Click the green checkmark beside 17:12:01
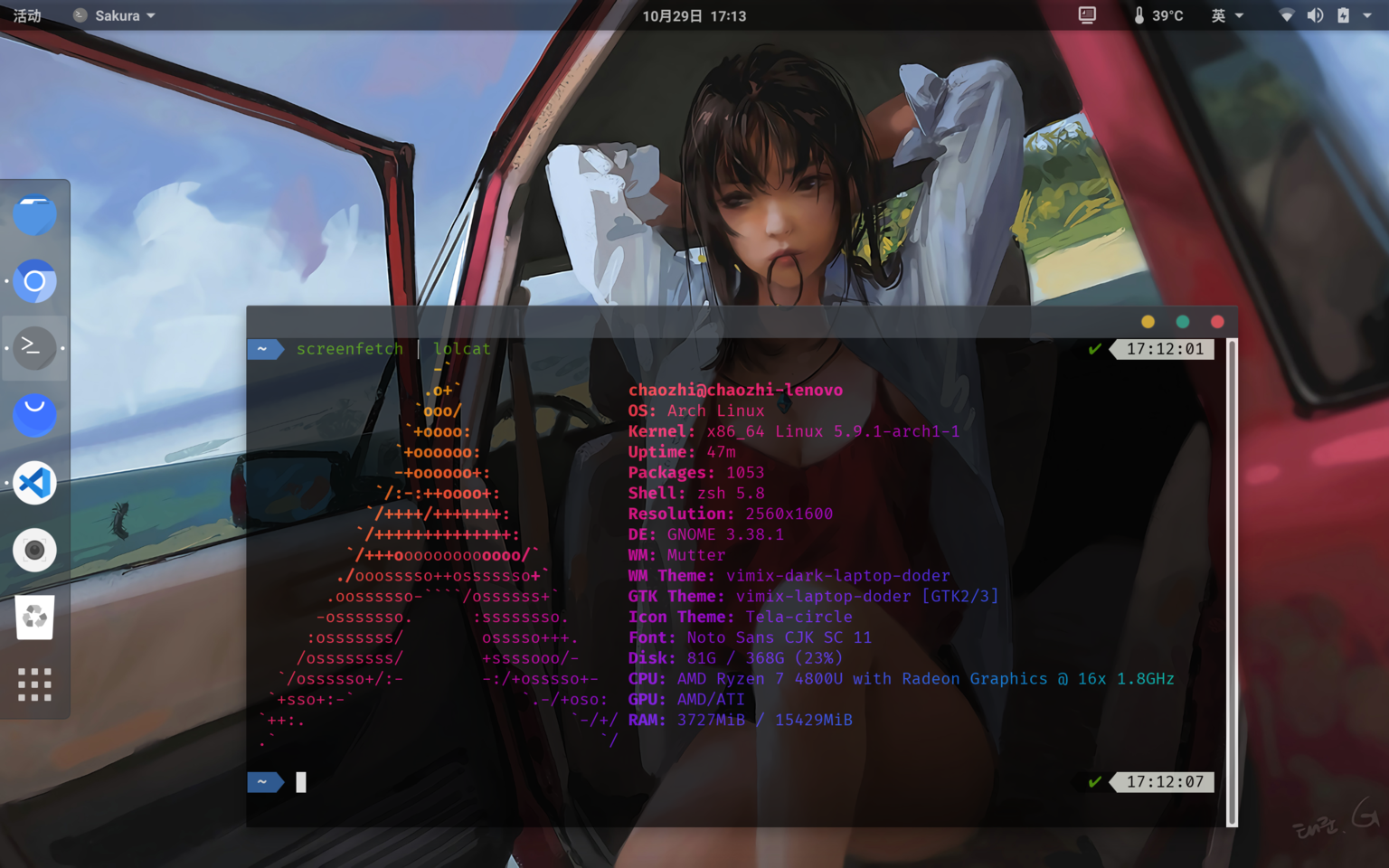1389x868 pixels. pyautogui.click(x=1095, y=349)
